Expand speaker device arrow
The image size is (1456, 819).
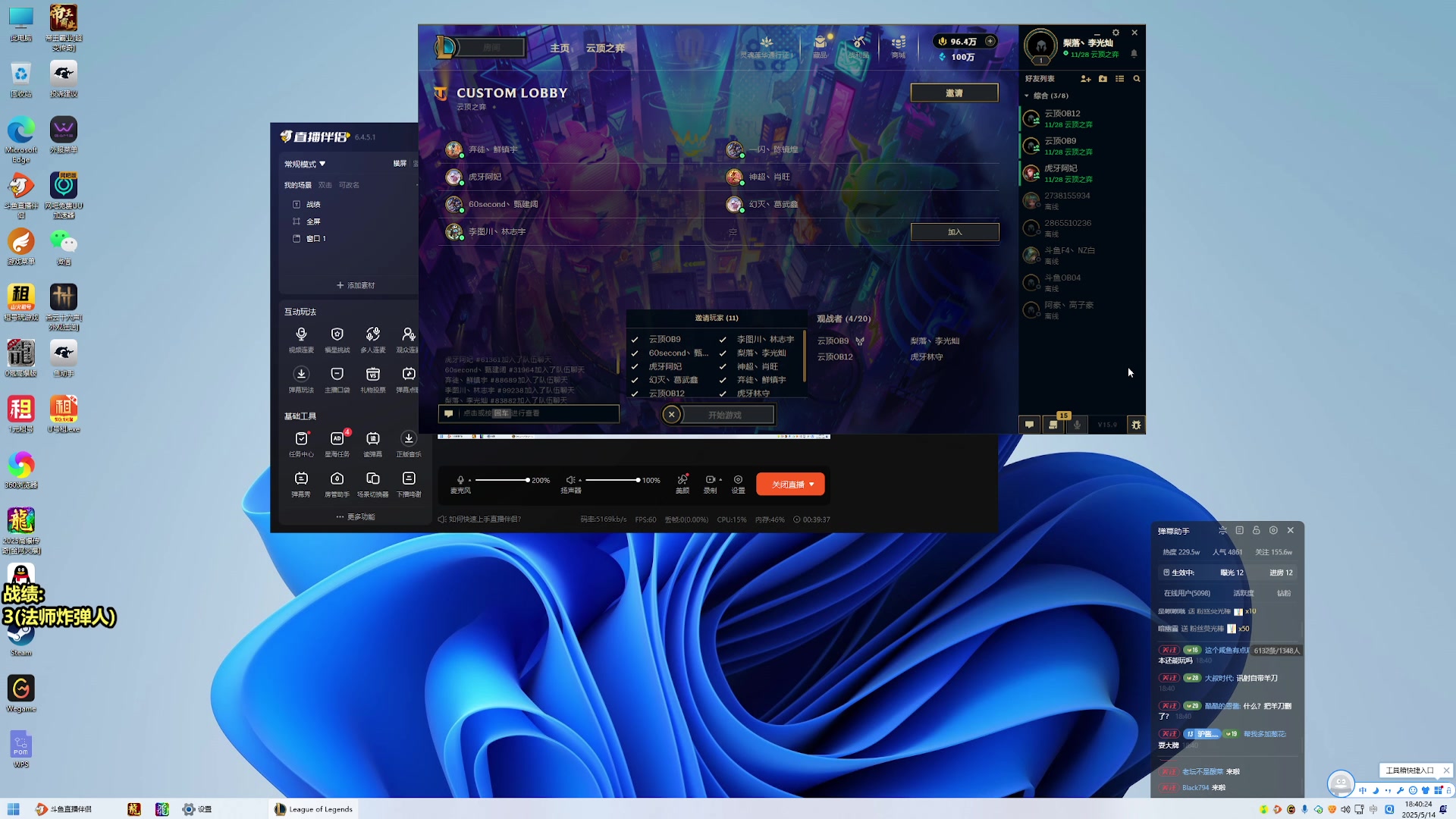580,481
